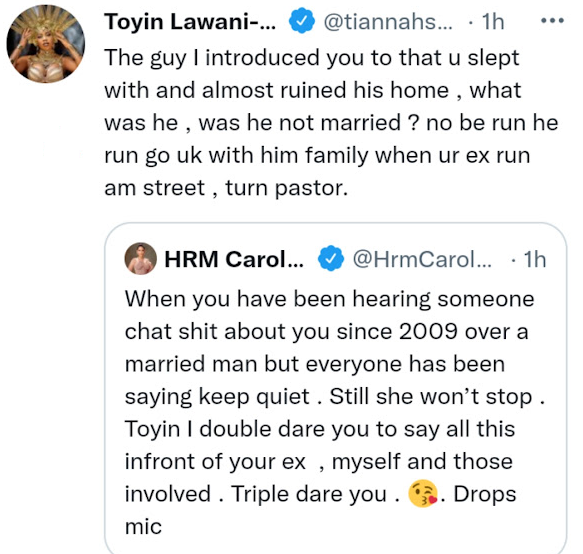Open the three-dot more options menu
The image size is (583, 554).
pyautogui.click(x=552, y=21)
